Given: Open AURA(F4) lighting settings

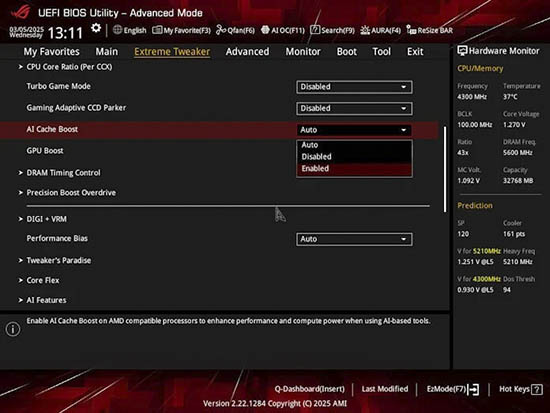Looking at the screenshot, I should [x=380, y=31].
